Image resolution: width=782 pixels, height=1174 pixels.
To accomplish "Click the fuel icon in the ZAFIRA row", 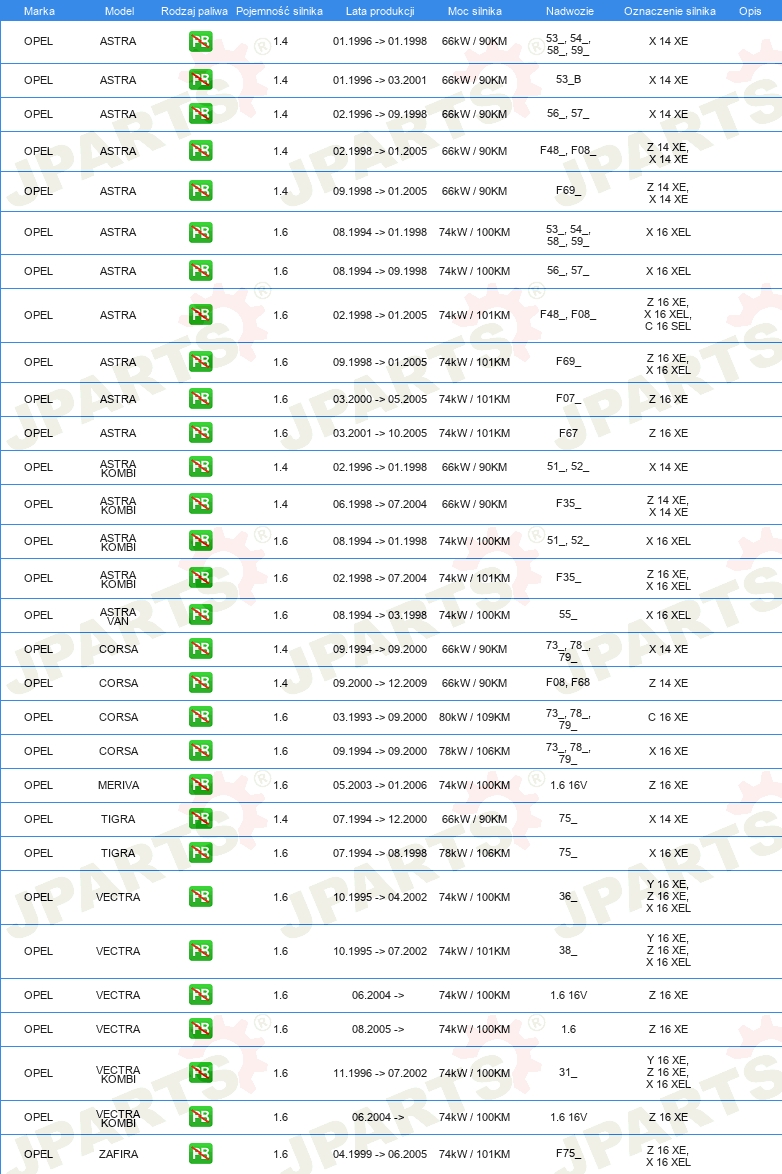I will (200, 1154).
